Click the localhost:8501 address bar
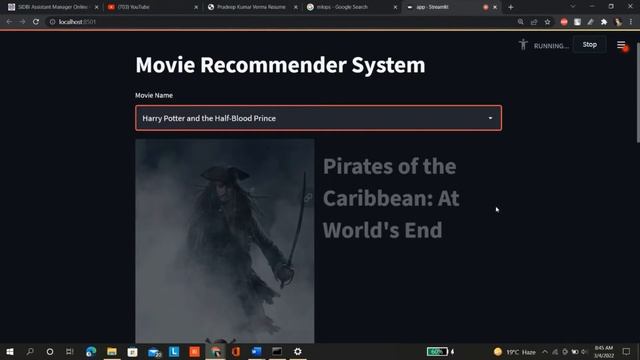The width and height of the screenshot is (640, 360). [x=282, y=22]
